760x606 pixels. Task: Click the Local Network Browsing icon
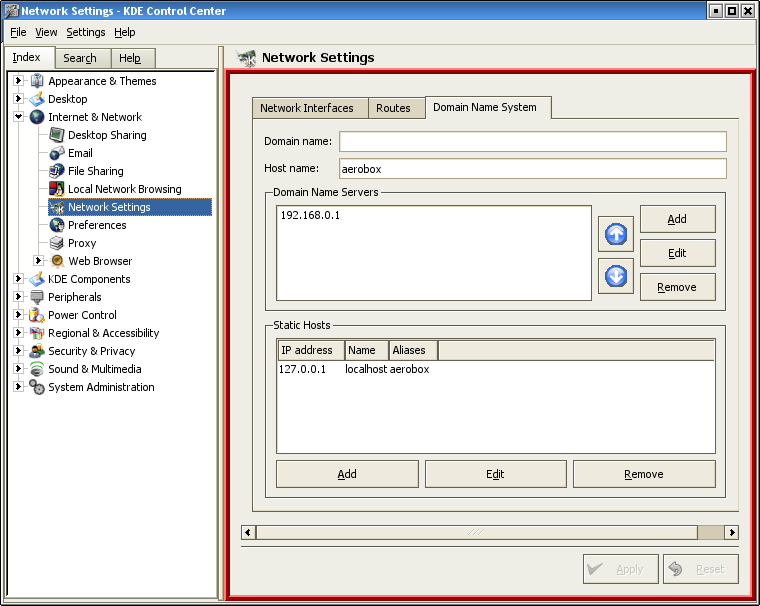[57, 189]
